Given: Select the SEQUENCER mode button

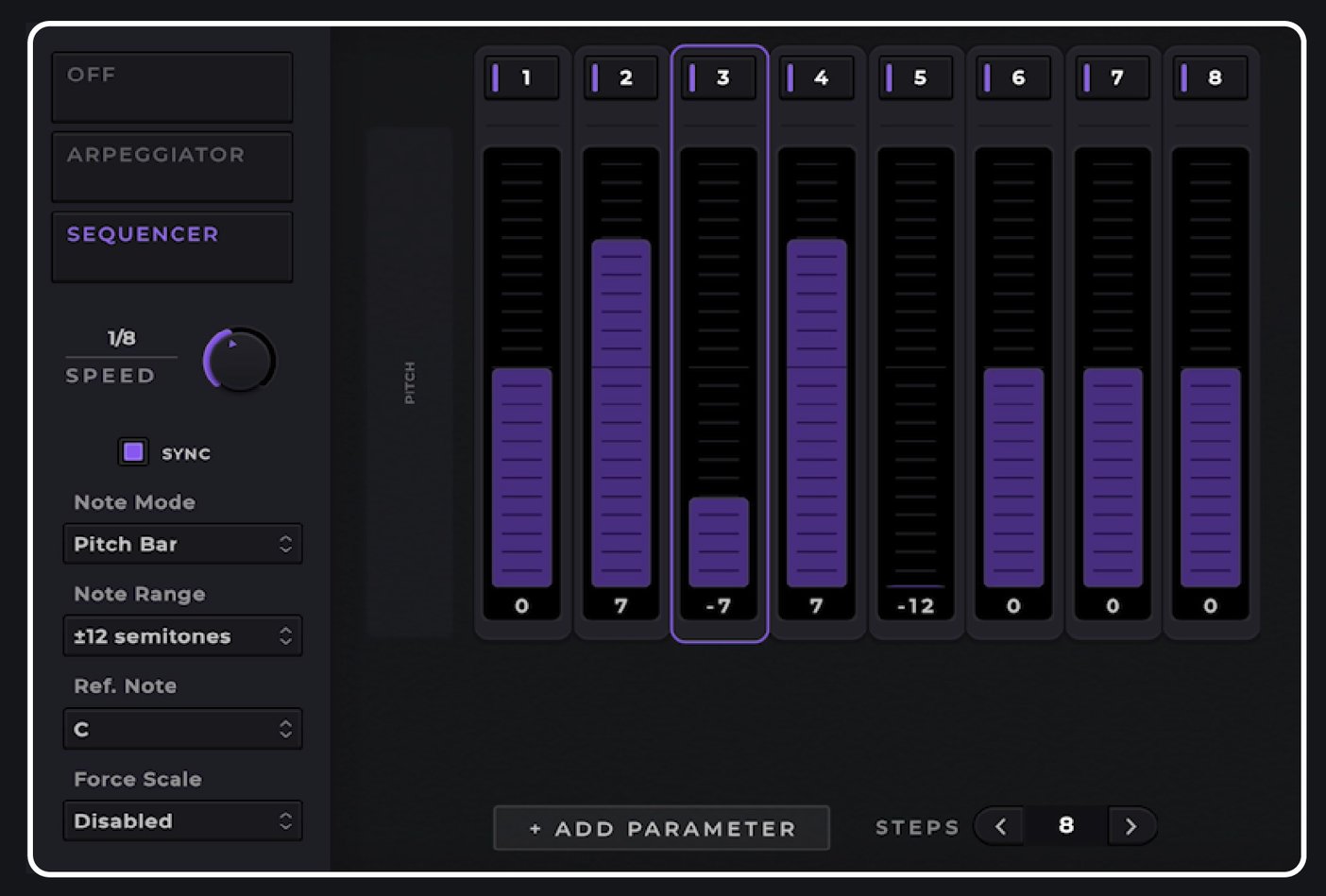Looking at the screenshot, I should [x=171, y=246].
